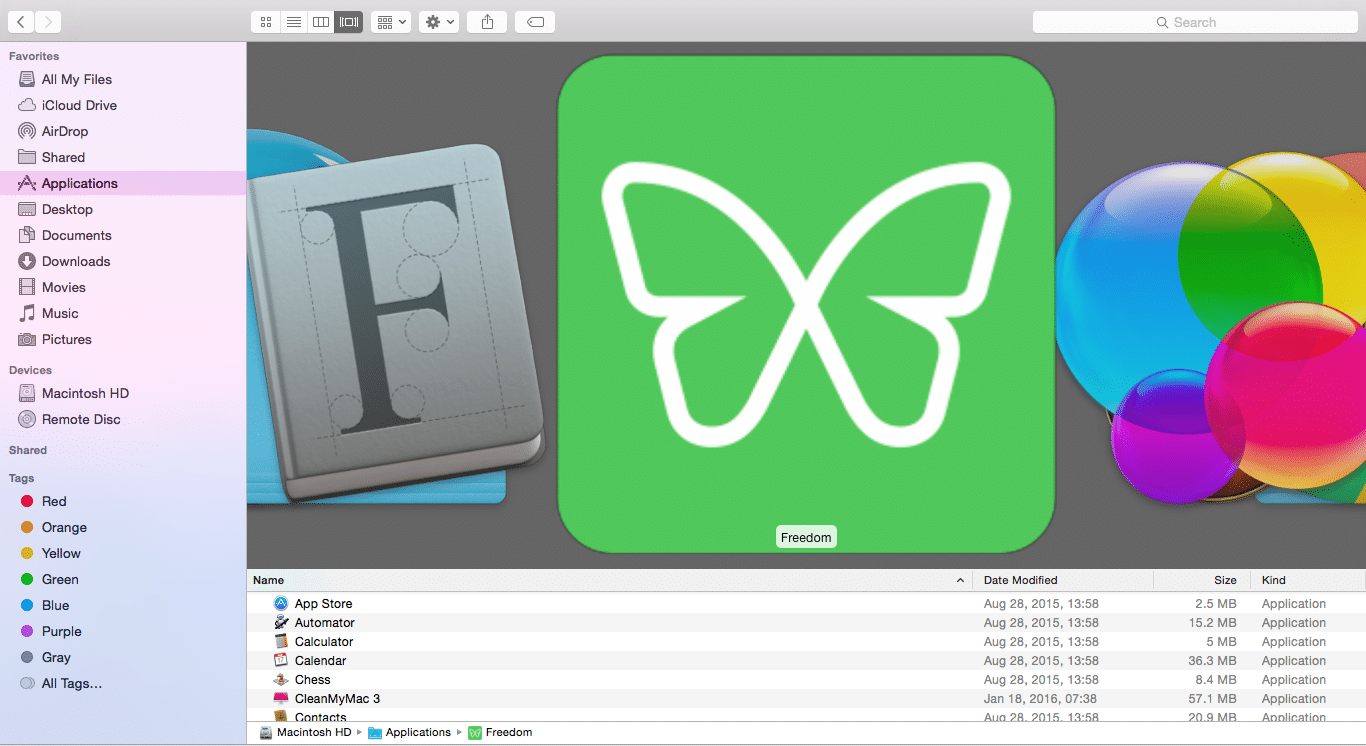Open iCloud Drive in sidebar

coord(123,105)
